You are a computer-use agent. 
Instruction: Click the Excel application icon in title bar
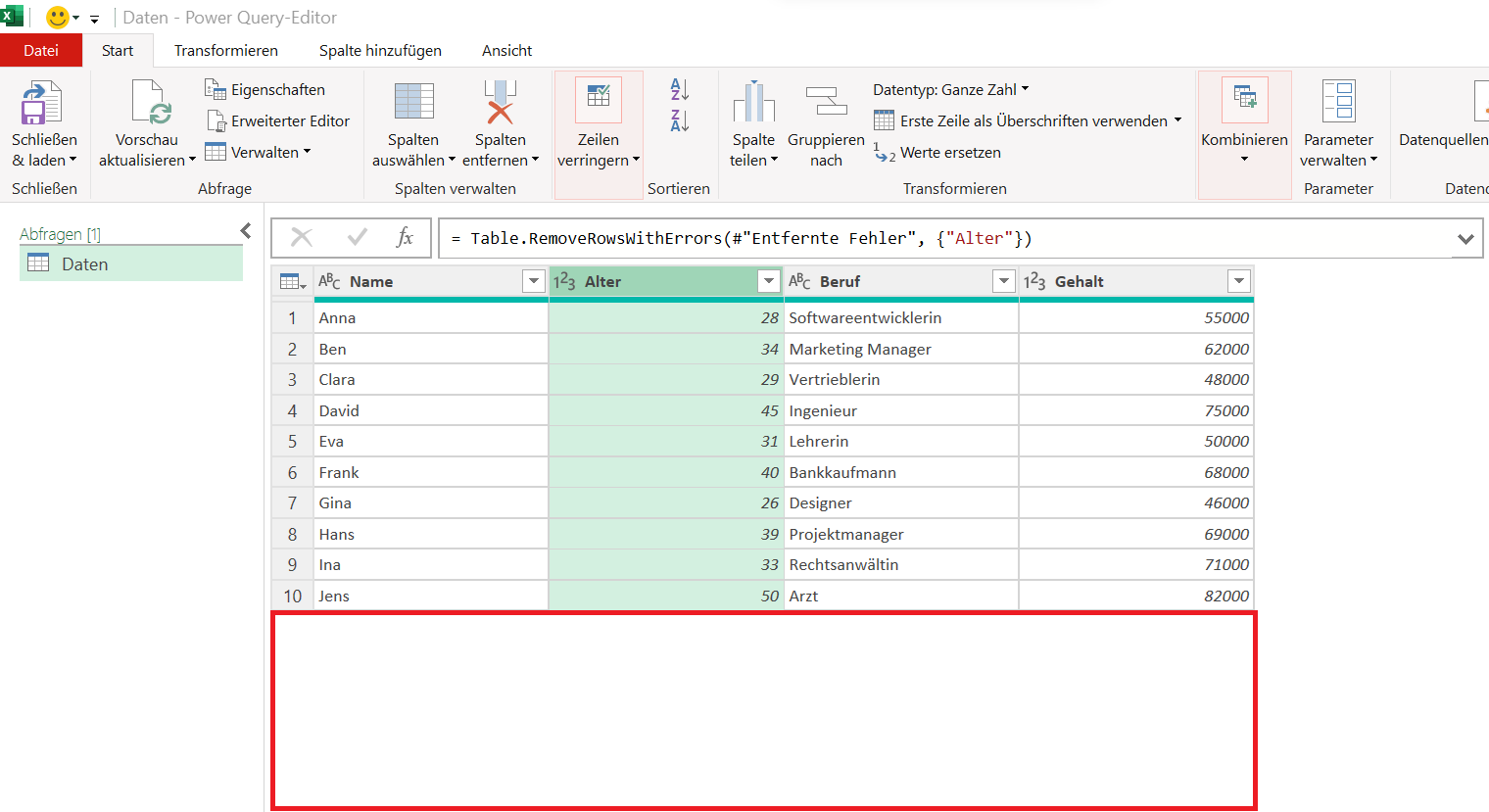[12, 17]
